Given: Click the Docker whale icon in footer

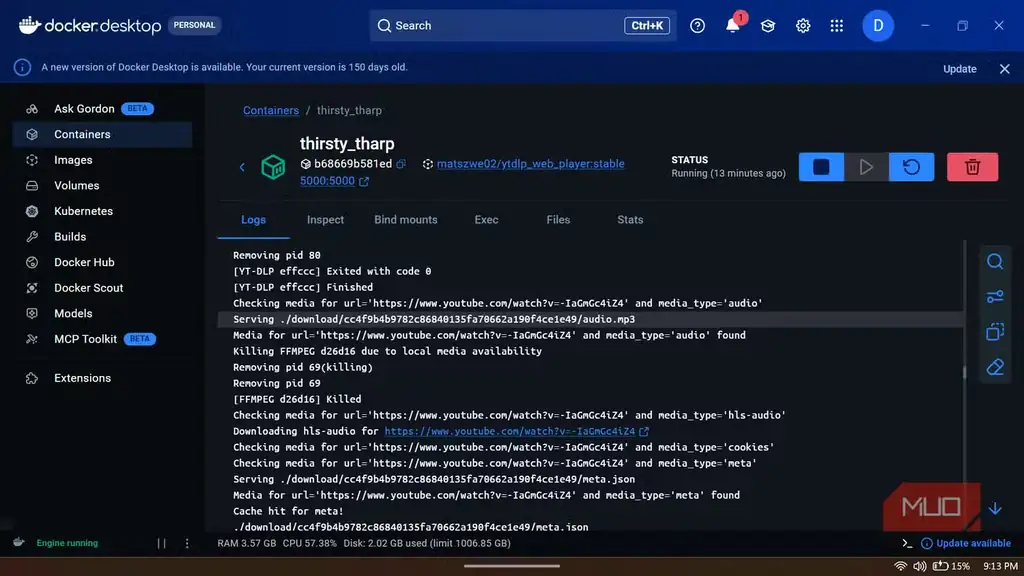Looking at the screenshot, I should (x=19, y=542).
